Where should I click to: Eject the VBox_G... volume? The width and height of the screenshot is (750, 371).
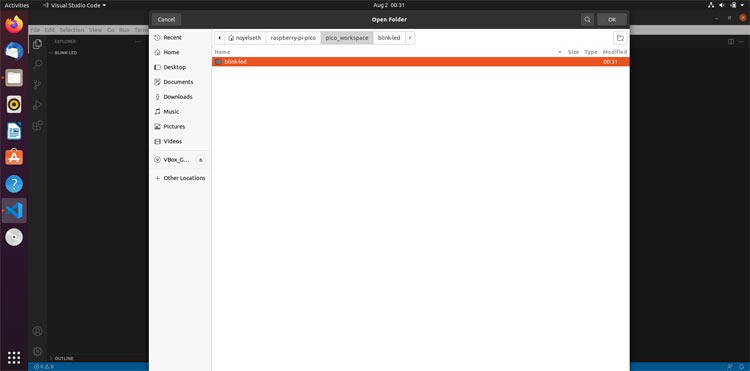pos(200,160)
